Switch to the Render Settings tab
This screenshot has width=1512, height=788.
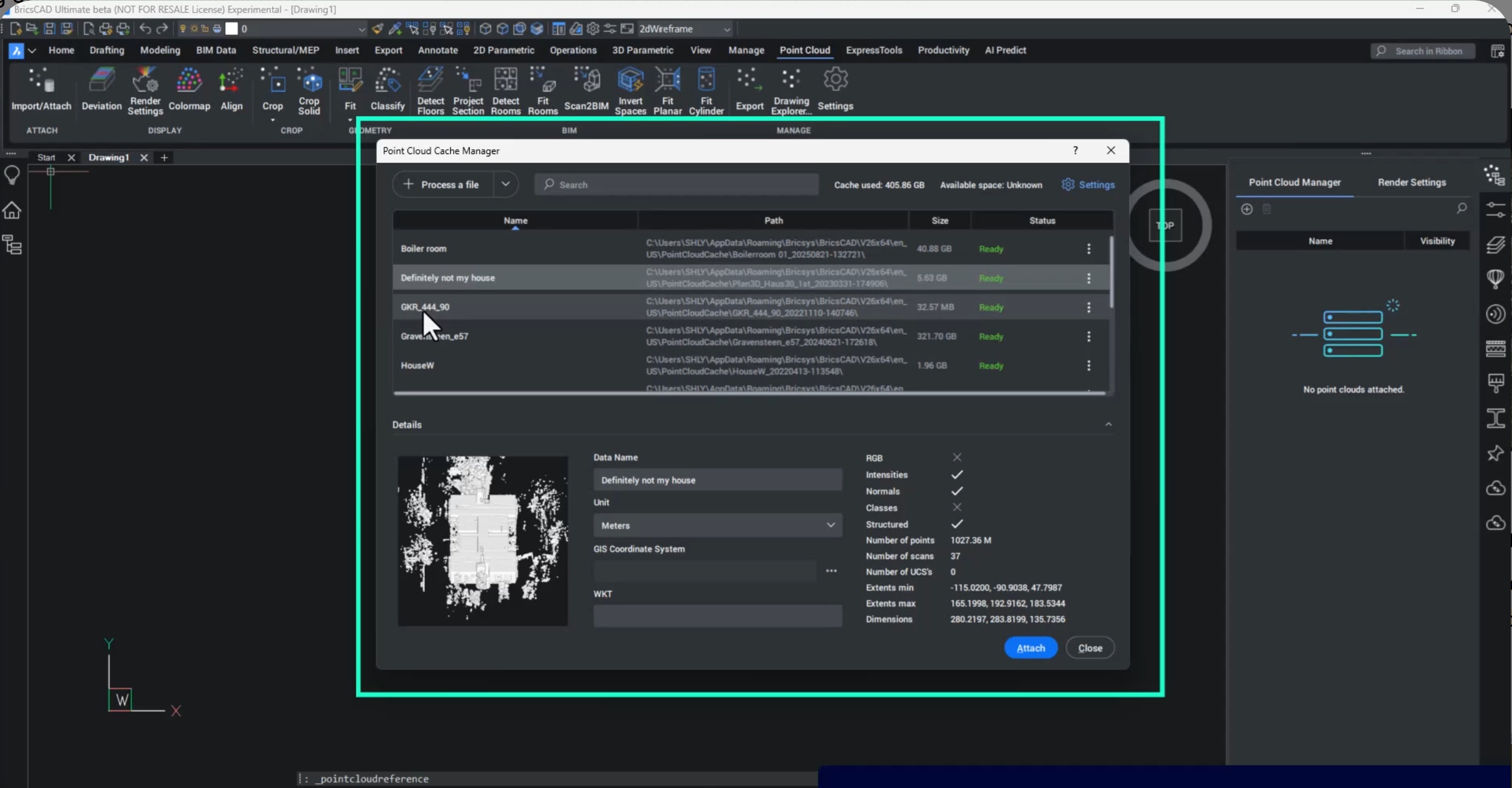[x=1412, y=182]
